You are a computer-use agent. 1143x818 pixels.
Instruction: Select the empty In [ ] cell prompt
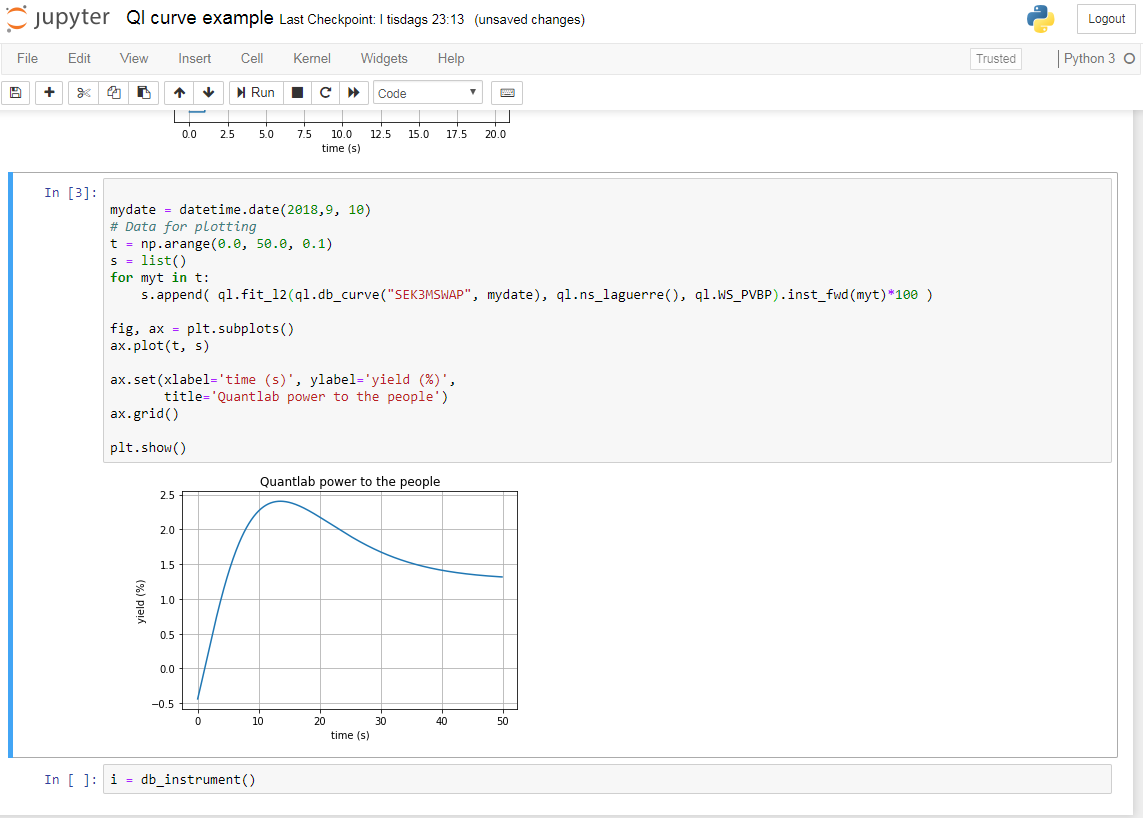[70, 779]
